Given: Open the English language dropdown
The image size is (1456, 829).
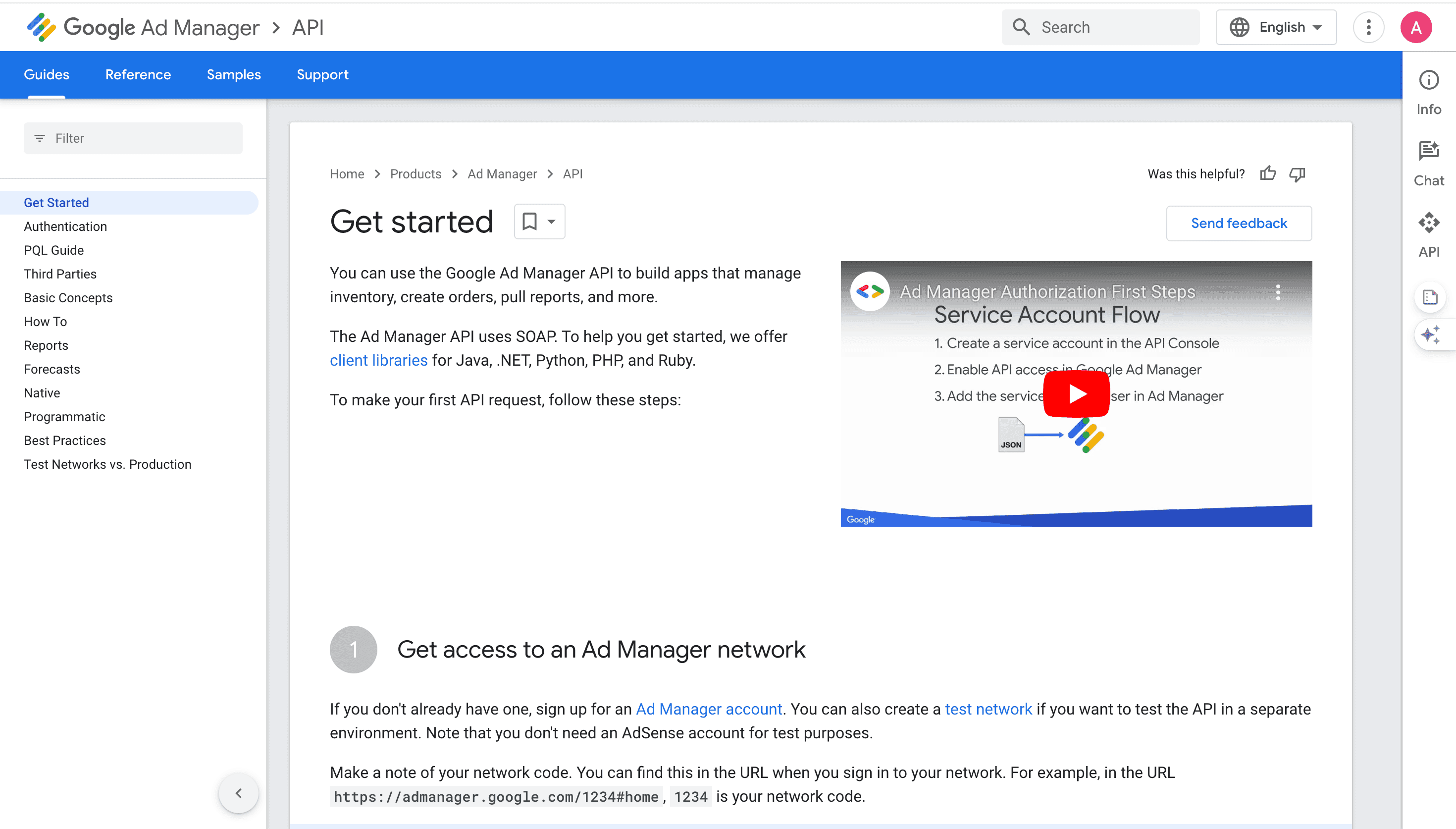Looking at the screenshot, I should point(1276,27).
